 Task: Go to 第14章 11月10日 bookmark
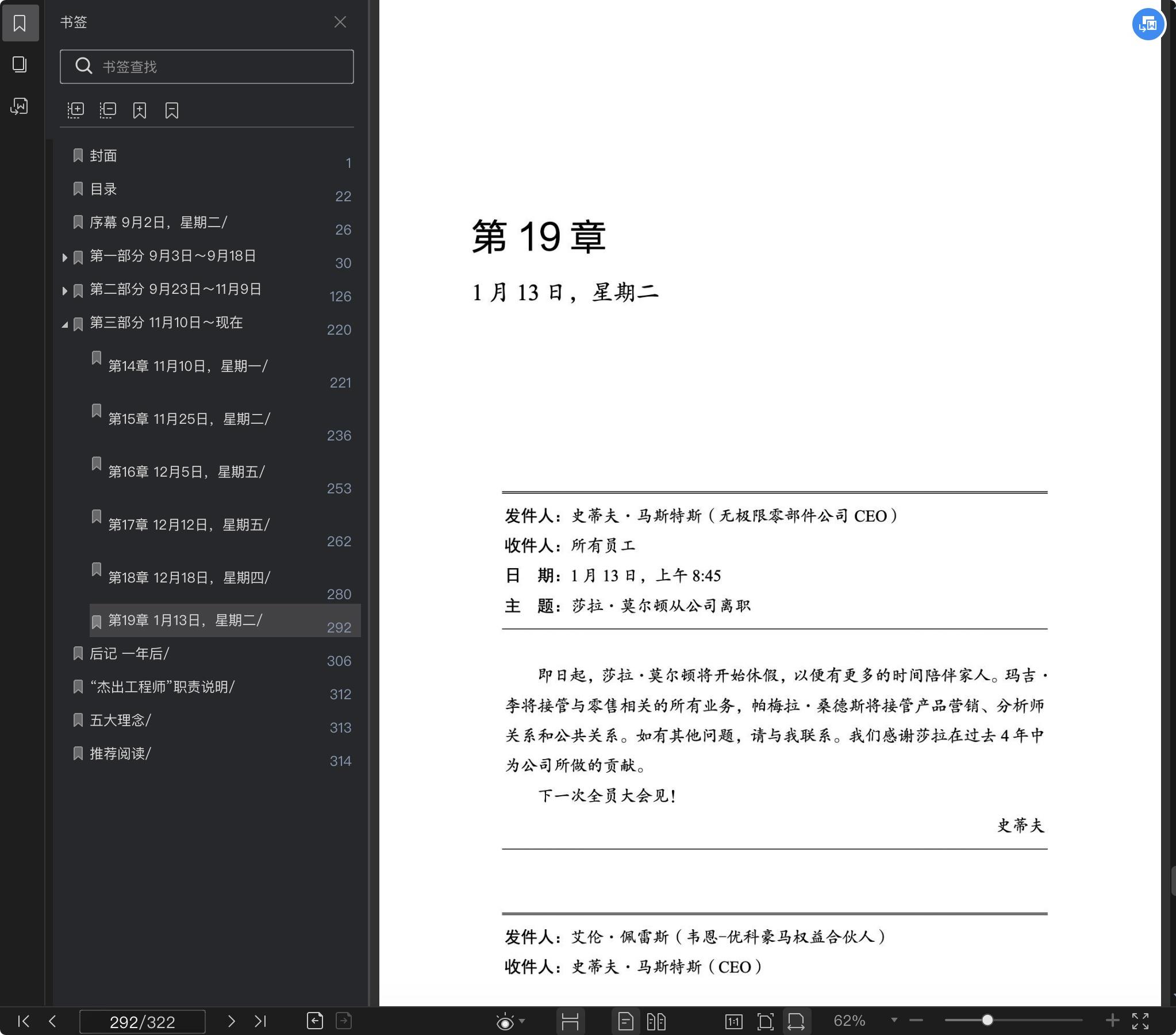(x=188, y=366)
